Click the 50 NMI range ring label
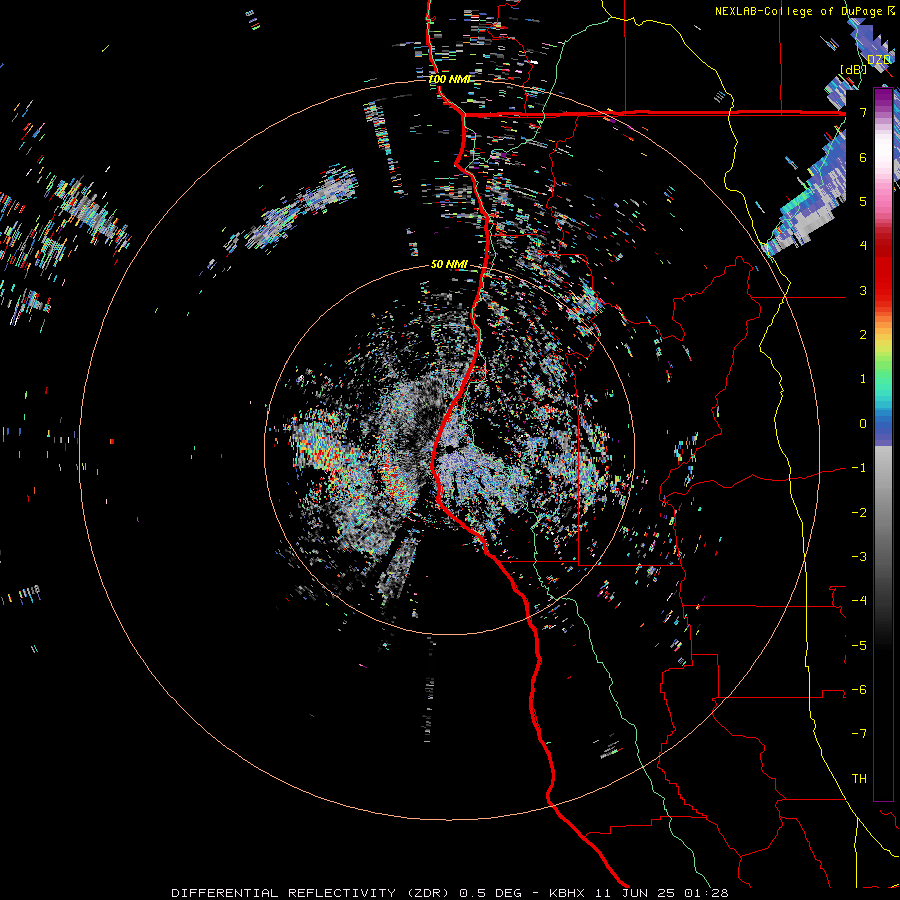 (x=449, y=264)
